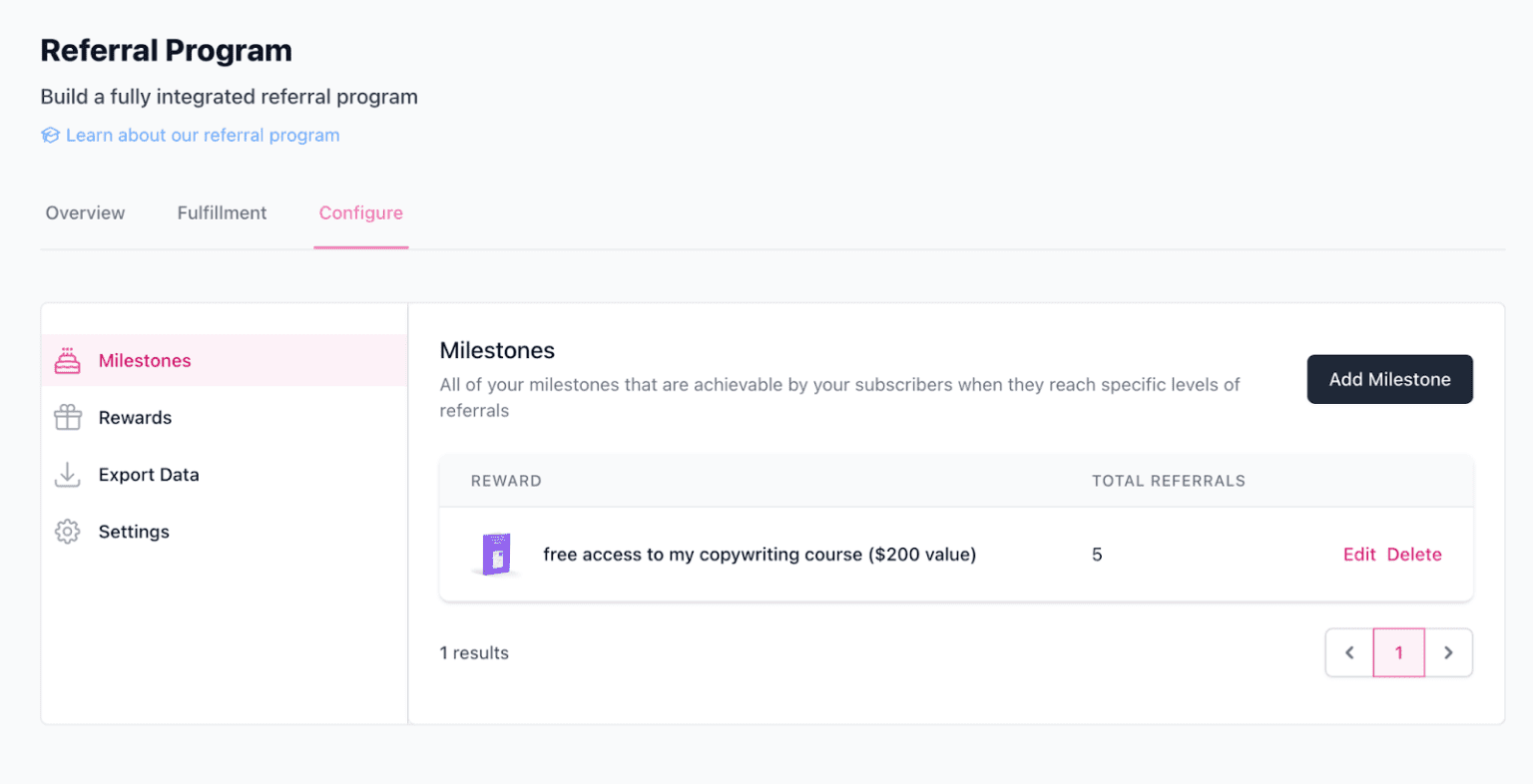Click the graduation cap icon beside the learn link
Image resolution: width=1533 pixels, height=784 pixels.
[x=50, y=136]
